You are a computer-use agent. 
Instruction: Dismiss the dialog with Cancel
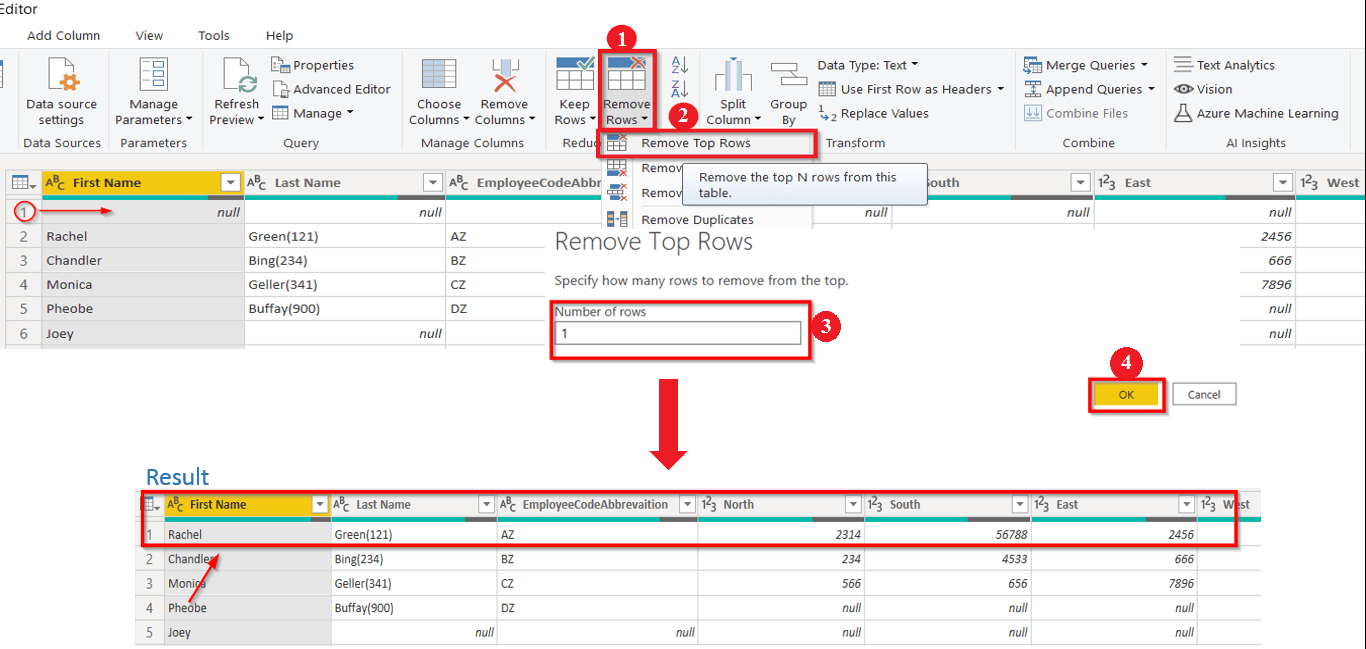1204,393
